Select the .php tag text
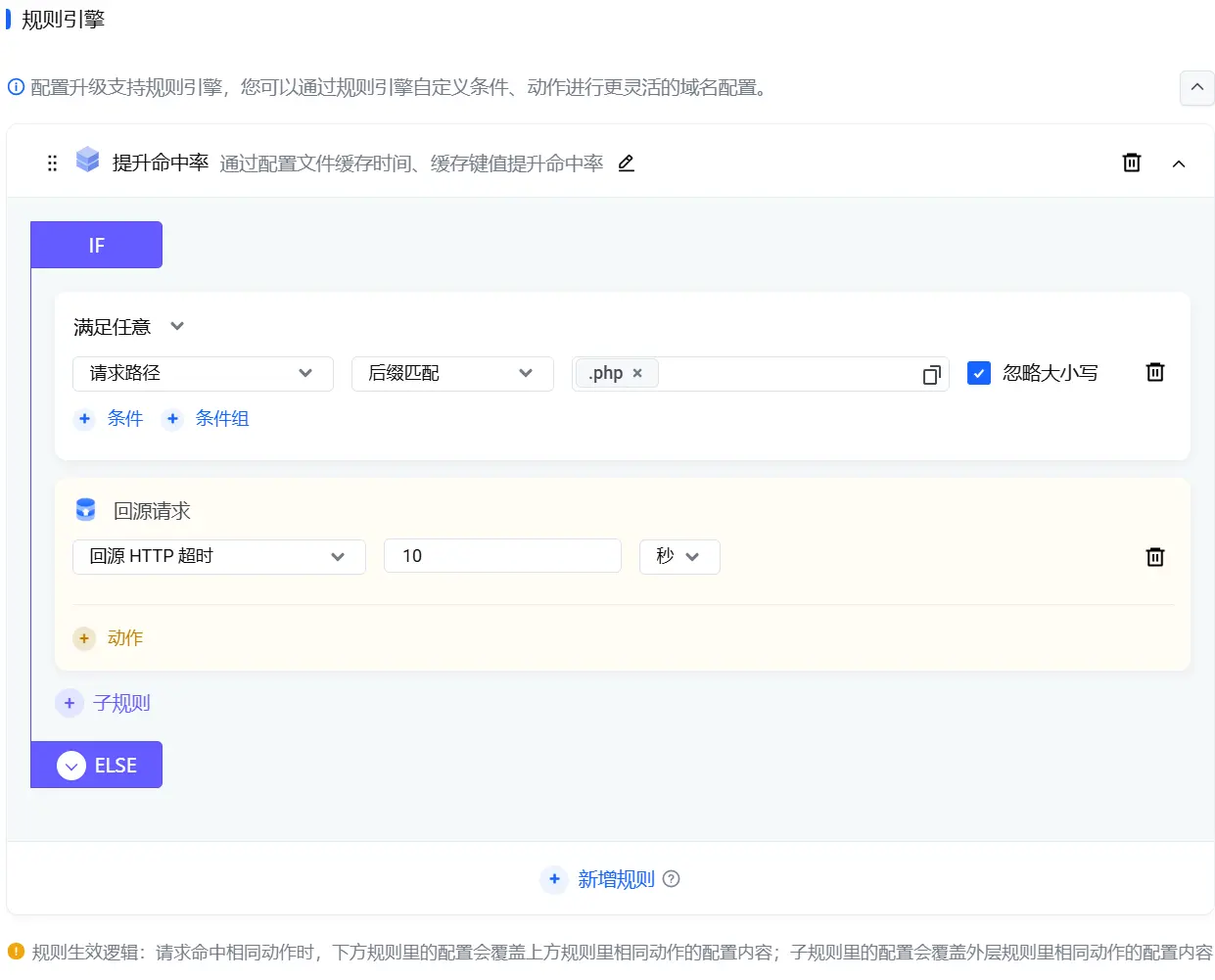Viewport: 1215px width, 980px height. (606, 373)
